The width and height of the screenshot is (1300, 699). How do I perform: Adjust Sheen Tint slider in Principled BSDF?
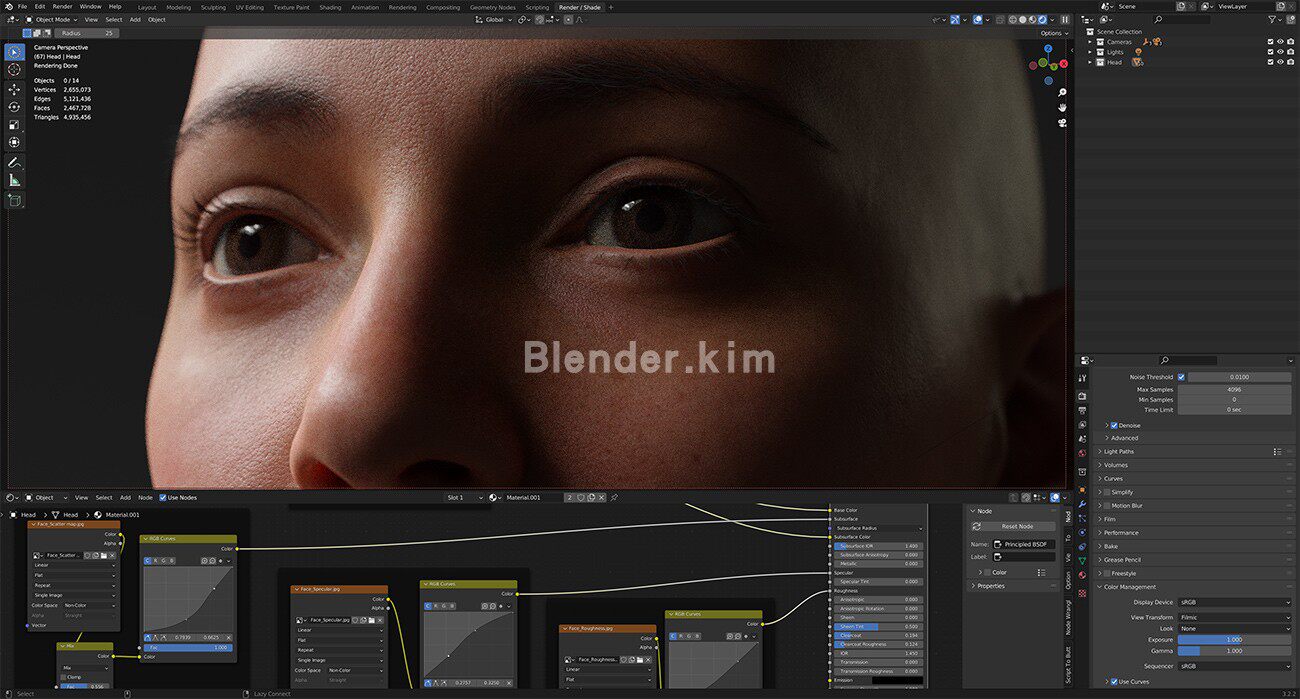878,626
